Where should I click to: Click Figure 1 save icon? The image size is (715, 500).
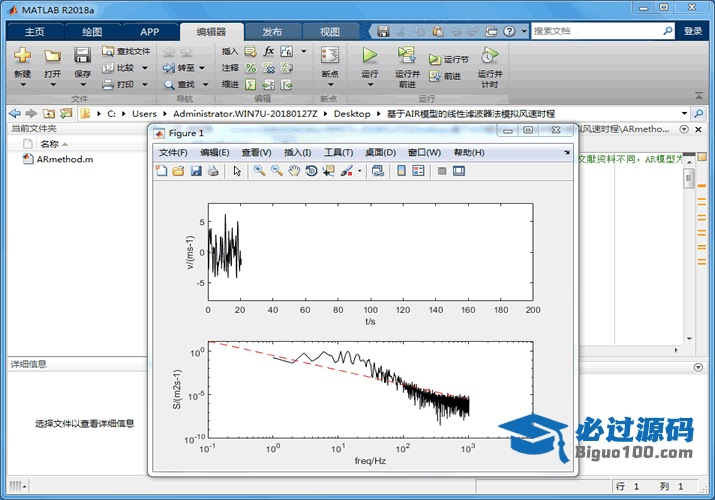196,171
